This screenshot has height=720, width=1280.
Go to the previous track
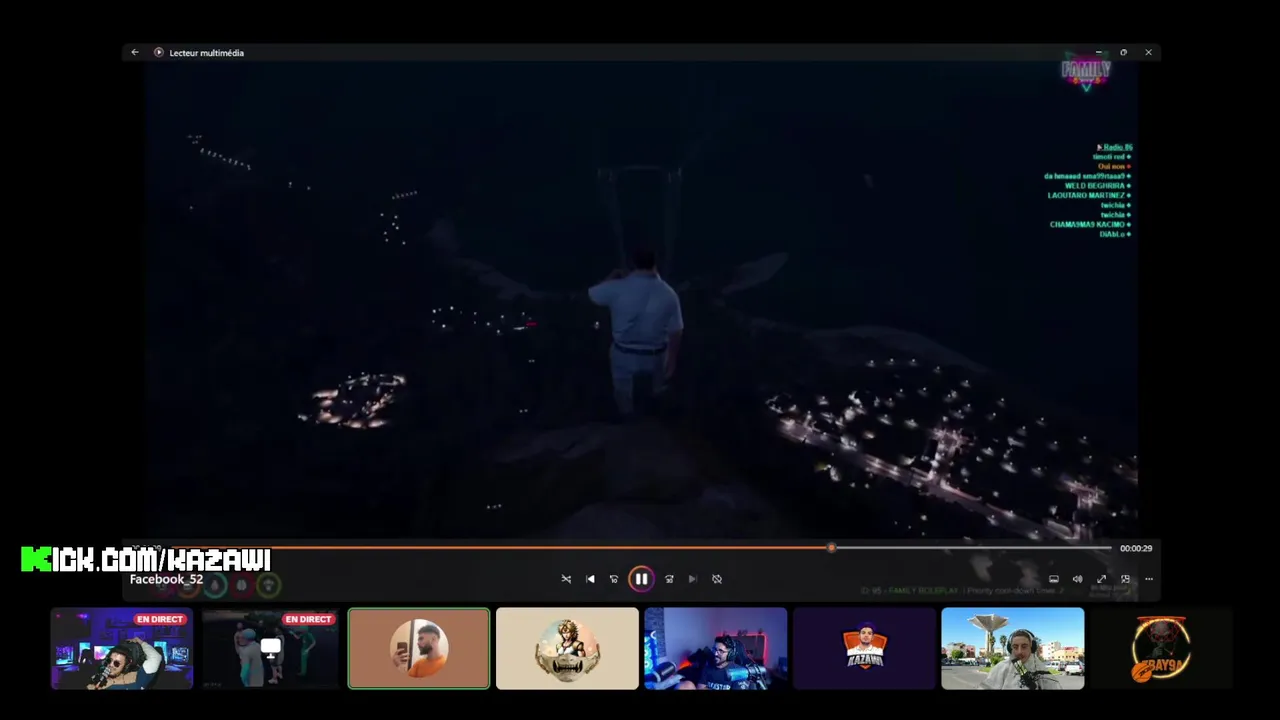(590, 579)
